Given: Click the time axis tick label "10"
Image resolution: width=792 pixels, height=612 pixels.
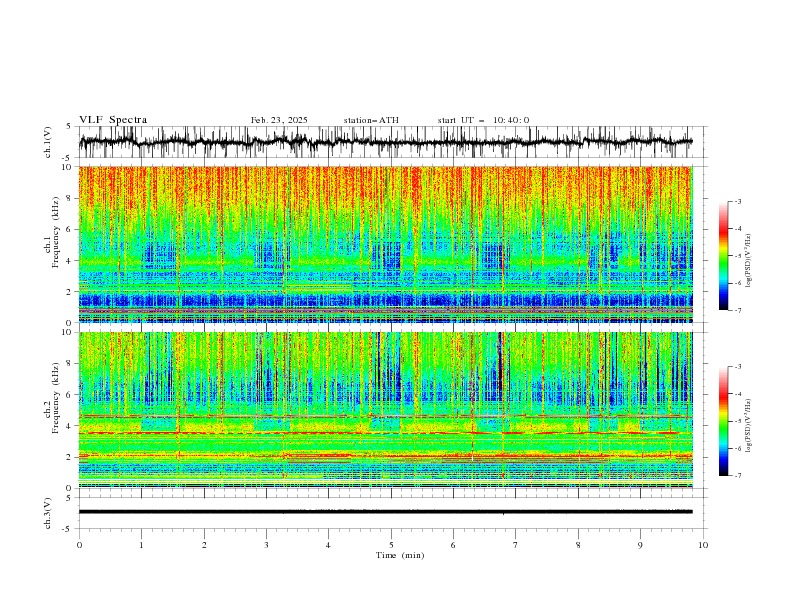Looking at the screenshot, I should click(x=703, y=545).
